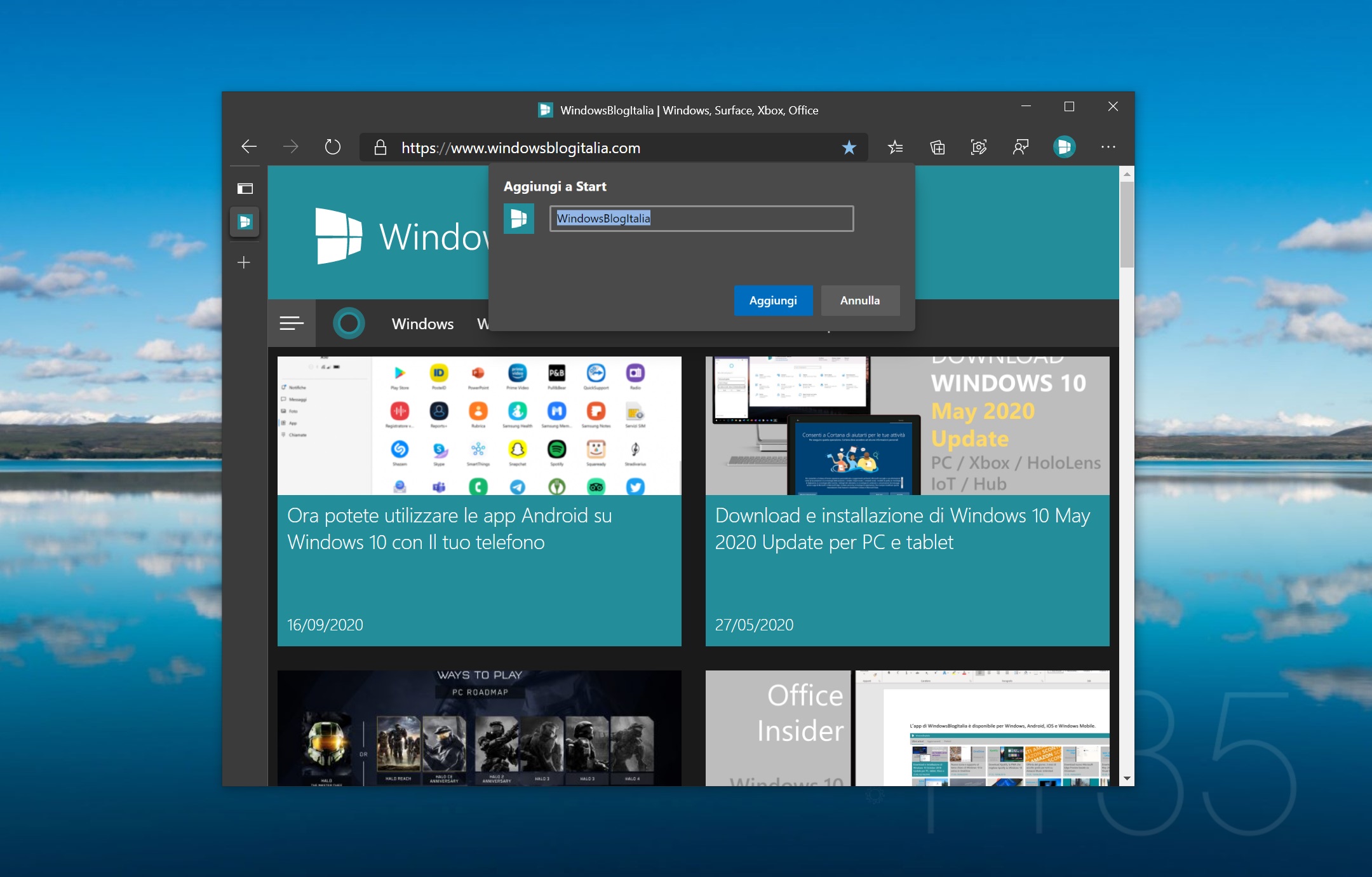Click the address bar URL text
Viewport: 1372px width, 877px height.
click(520, 148)
